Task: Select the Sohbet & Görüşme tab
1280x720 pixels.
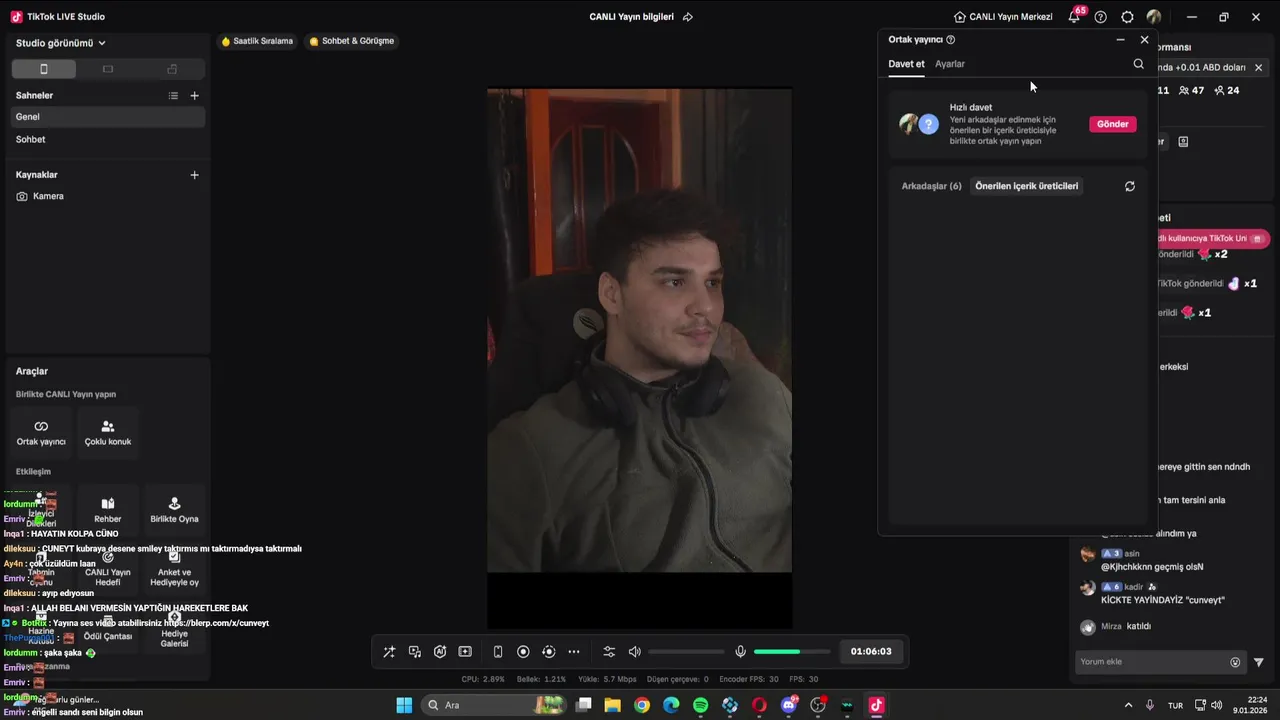Action: point(352,41)
